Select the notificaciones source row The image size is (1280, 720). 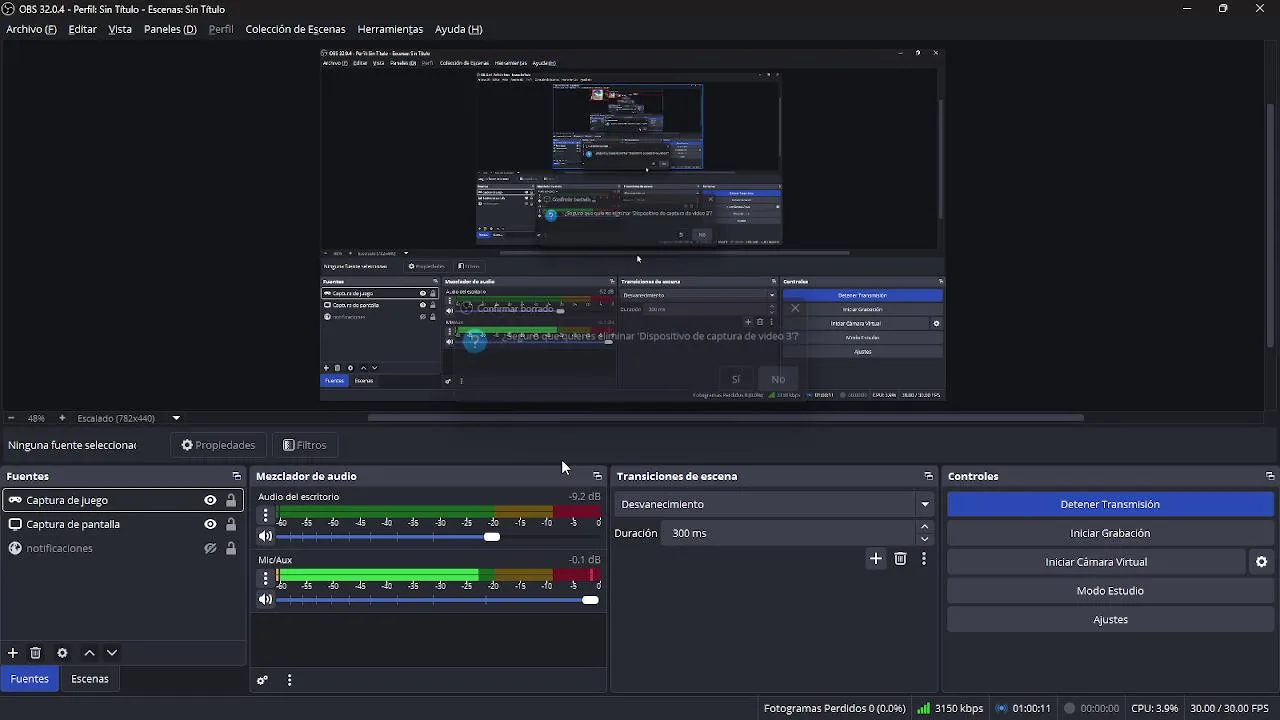[x=123, y=548]
